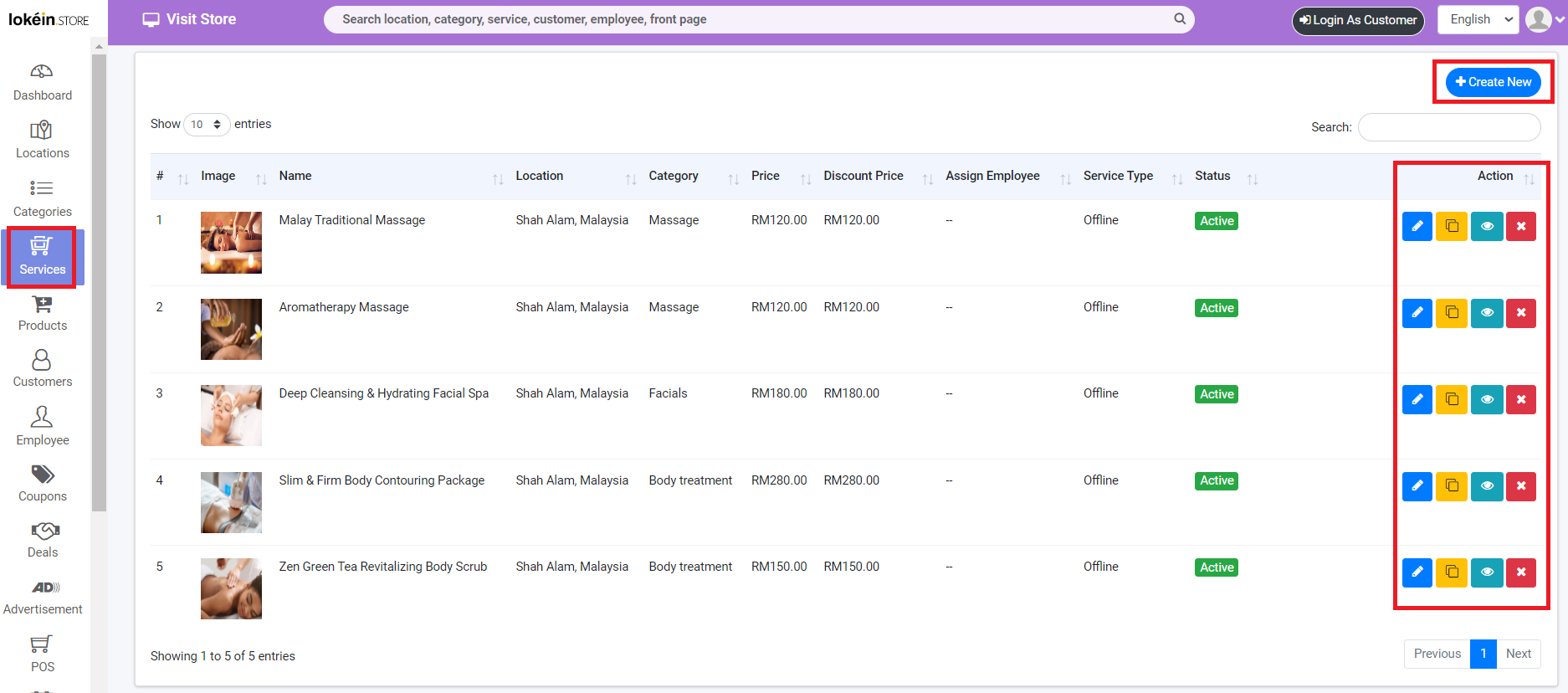Click the sidebar vertical scrollbar

point(99,282)
